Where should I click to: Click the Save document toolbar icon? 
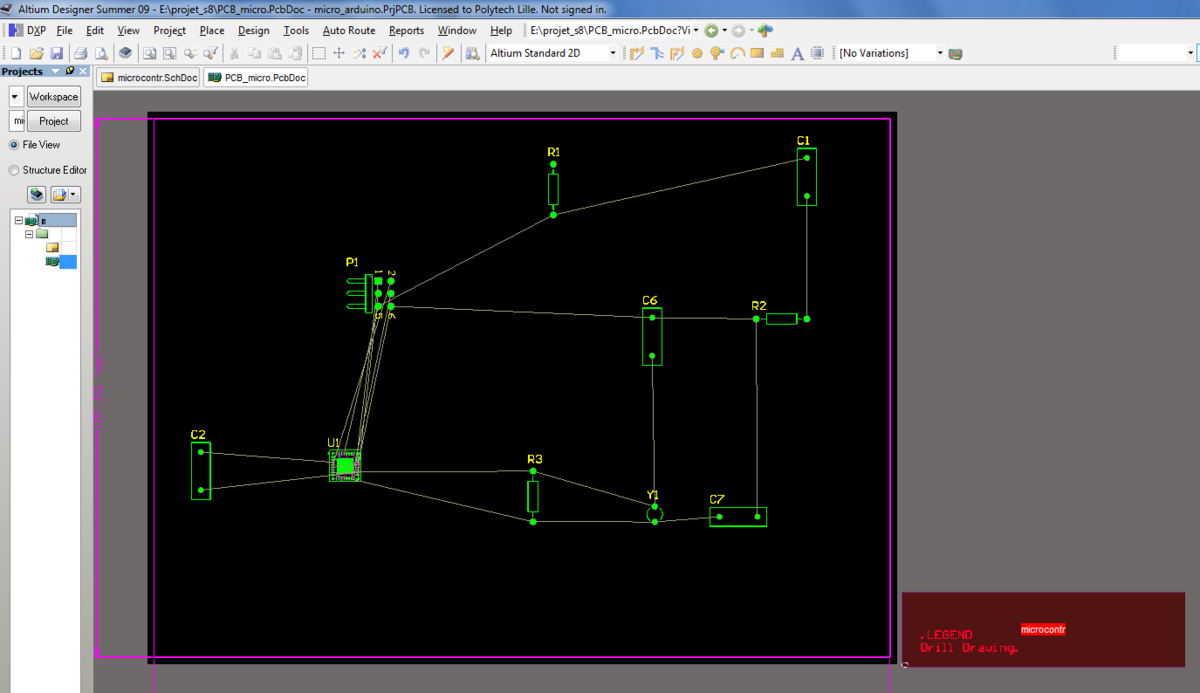point(56,53)
